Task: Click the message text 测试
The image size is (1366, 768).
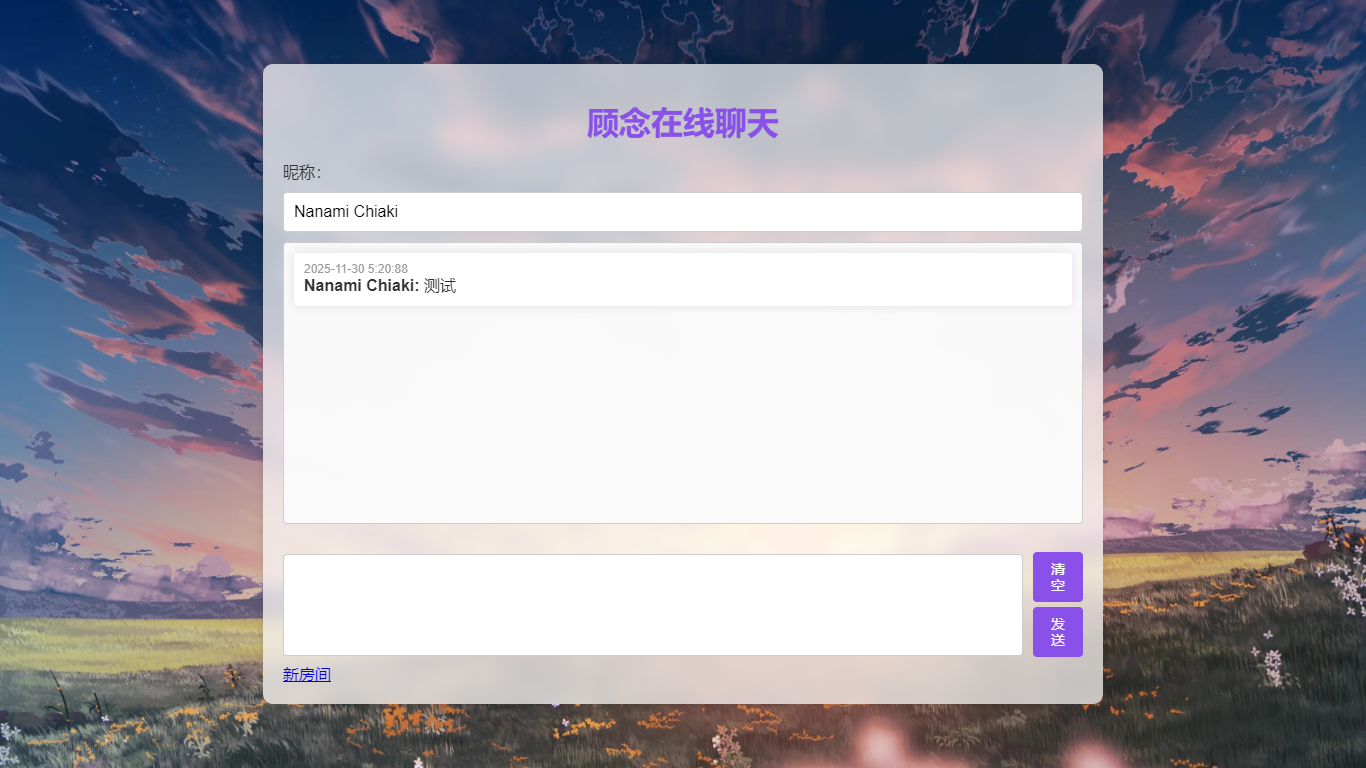Action: pyautogui.click(x=442, y=285)
